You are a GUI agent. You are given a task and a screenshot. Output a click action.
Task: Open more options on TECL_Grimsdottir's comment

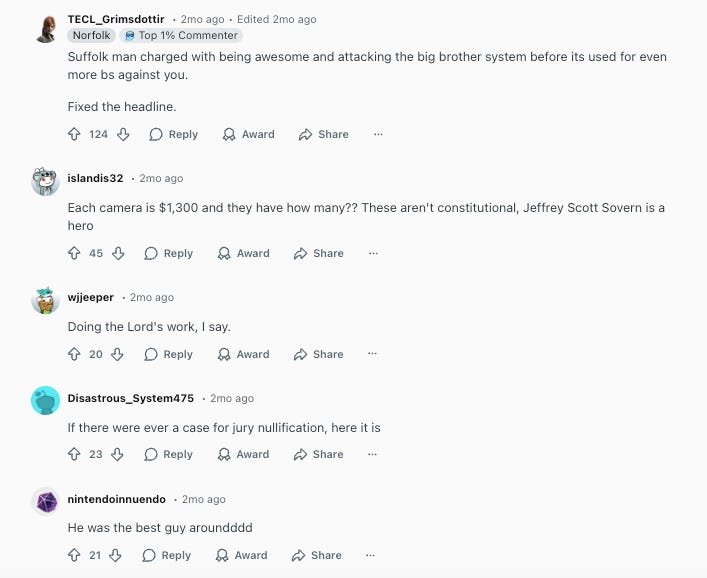378,134
